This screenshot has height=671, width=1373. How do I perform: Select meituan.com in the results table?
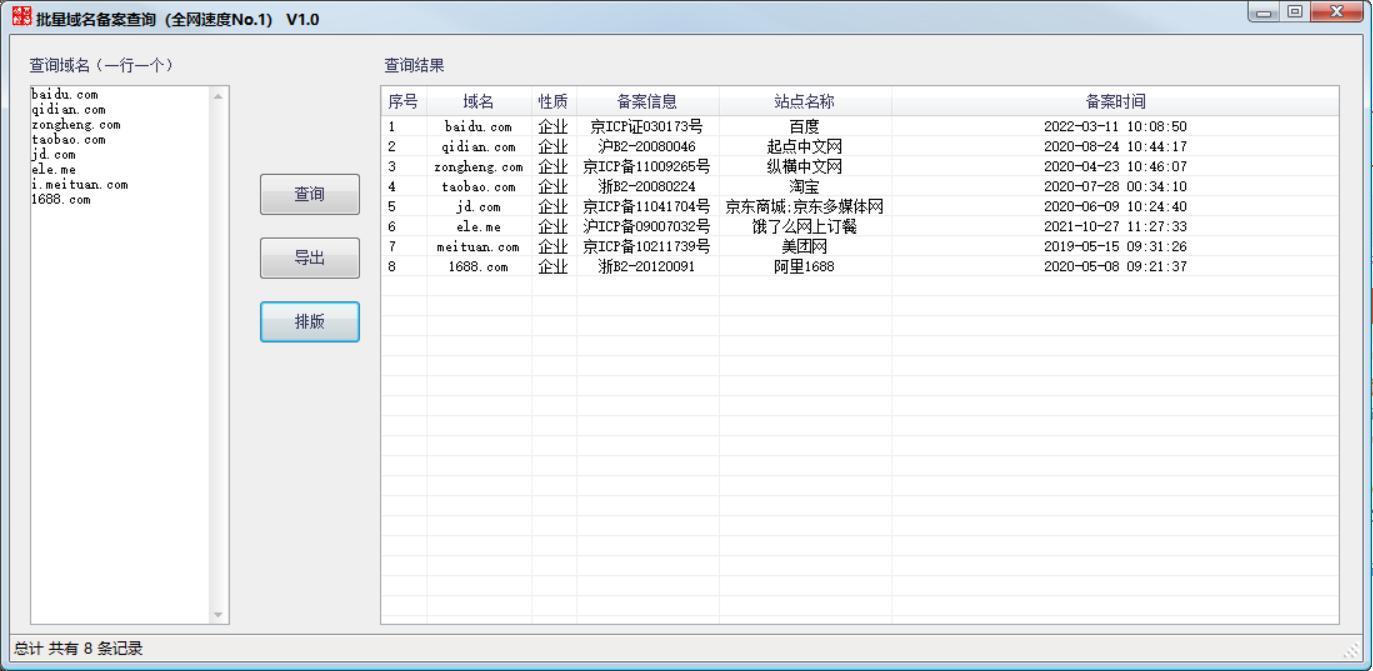479,247
